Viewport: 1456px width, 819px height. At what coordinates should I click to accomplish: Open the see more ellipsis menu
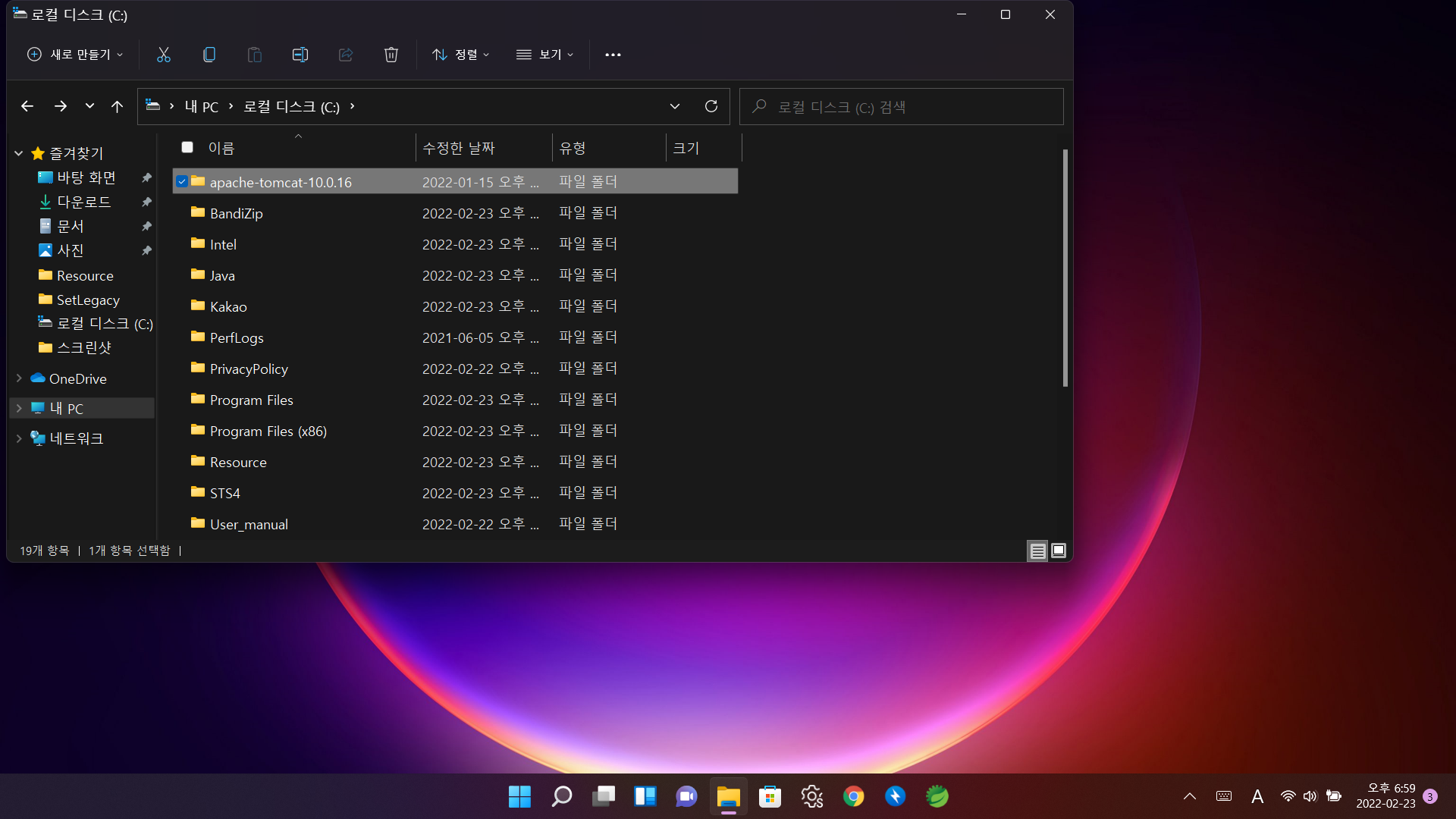tap(613, 55)
